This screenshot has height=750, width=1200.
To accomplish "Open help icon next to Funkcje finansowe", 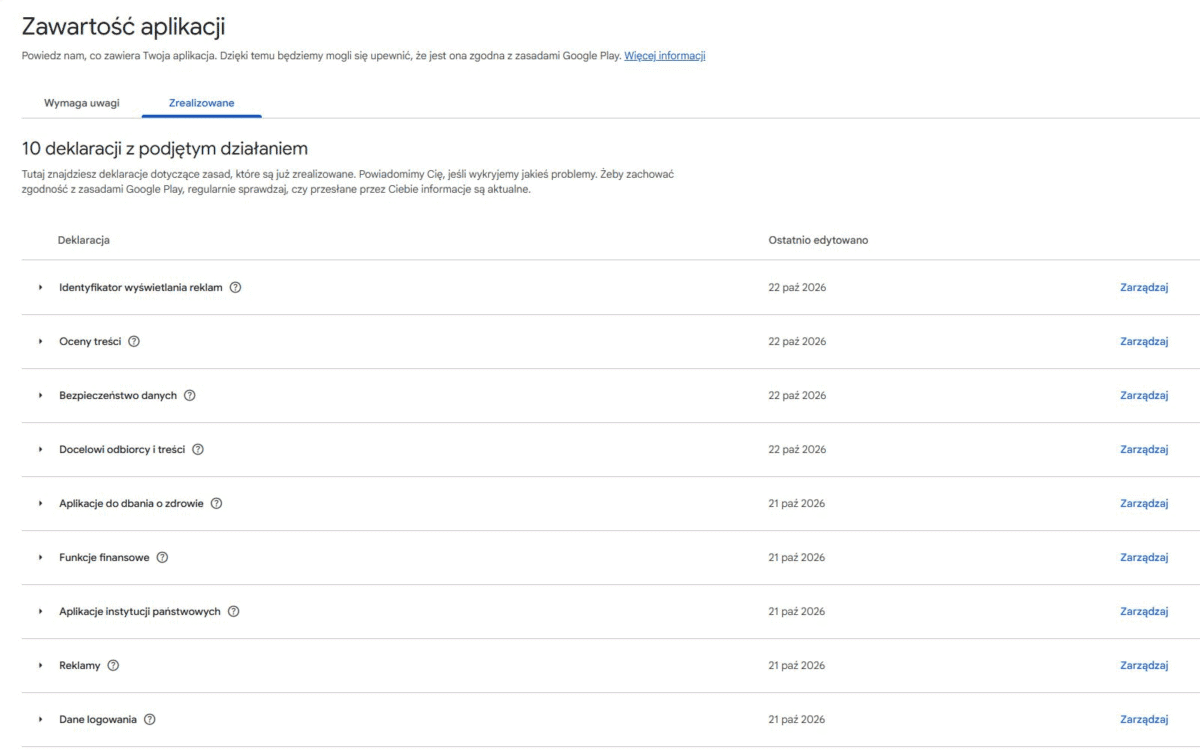I will tap(162, 557).
